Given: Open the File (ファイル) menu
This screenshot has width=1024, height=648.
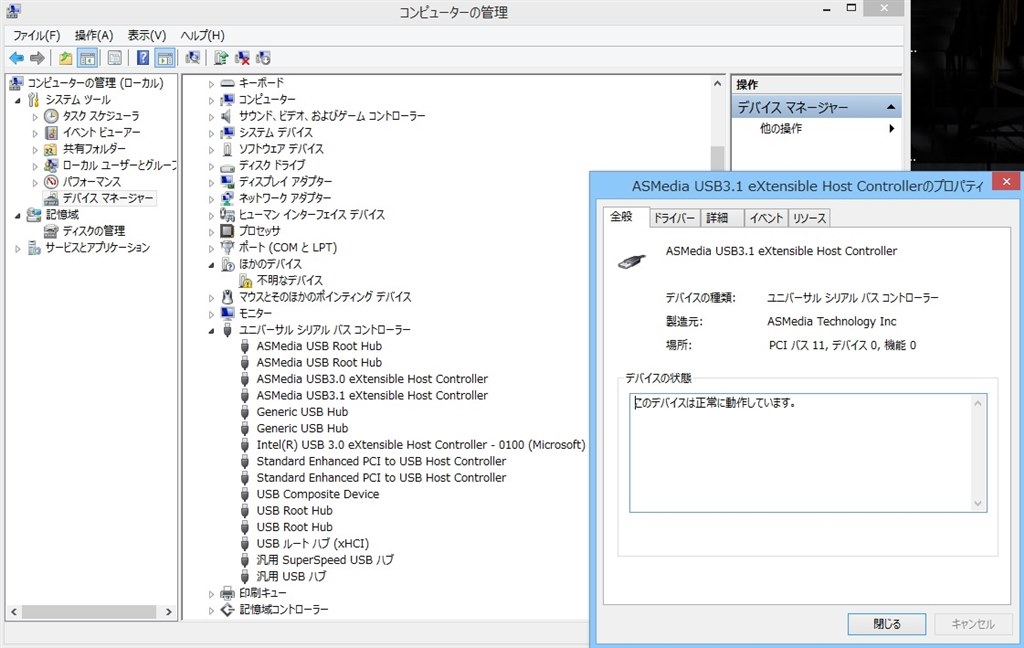Looking at the screenshot, I should [x=37, y=35].
